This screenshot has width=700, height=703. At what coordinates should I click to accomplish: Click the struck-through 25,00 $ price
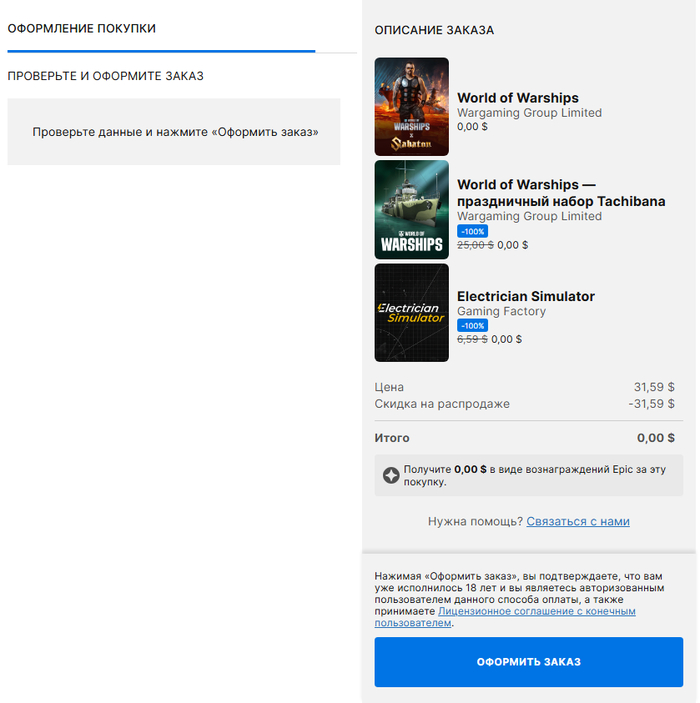pos(475,245)
